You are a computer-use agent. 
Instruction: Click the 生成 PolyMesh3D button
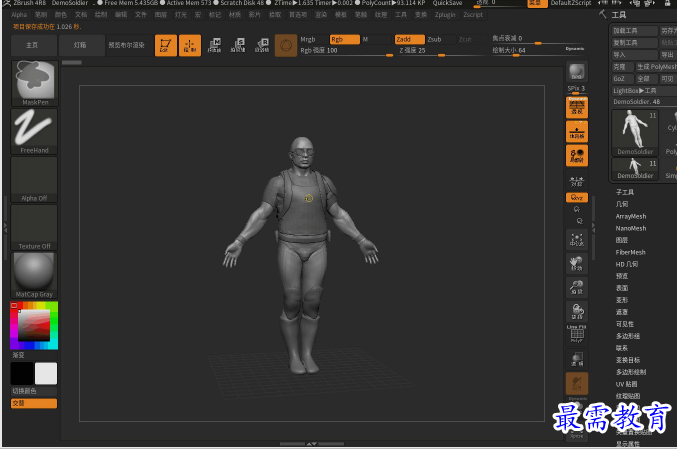point(656,66)
